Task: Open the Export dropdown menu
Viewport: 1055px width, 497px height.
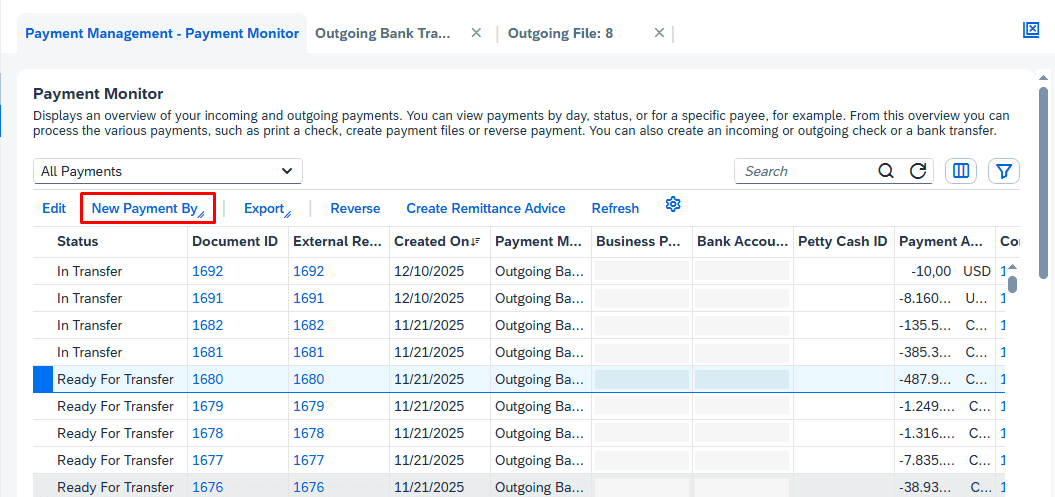Action: (266, 208)
